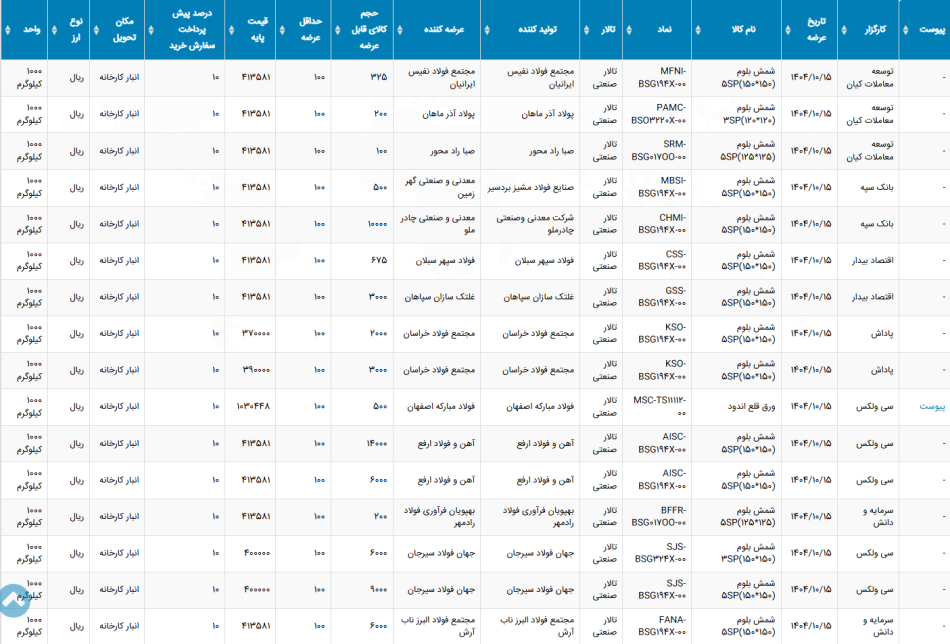Image resolution: width=950 pixels, height=644 pixels.
Task: Open the پیوست link in the MSC-TS11112 row
Action: point(932,407)
